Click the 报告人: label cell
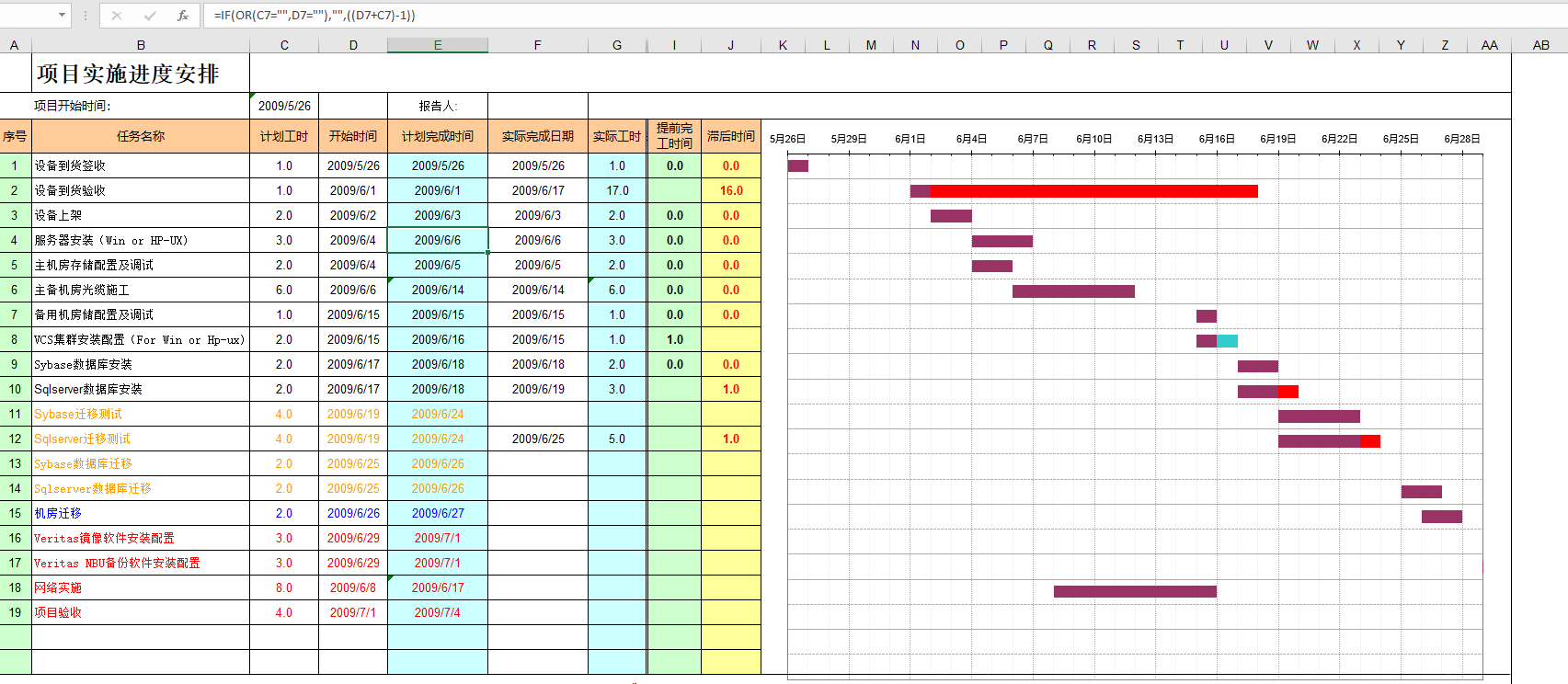The width and height of the screenshot is (1568, 684). click(x=438, y=106)
